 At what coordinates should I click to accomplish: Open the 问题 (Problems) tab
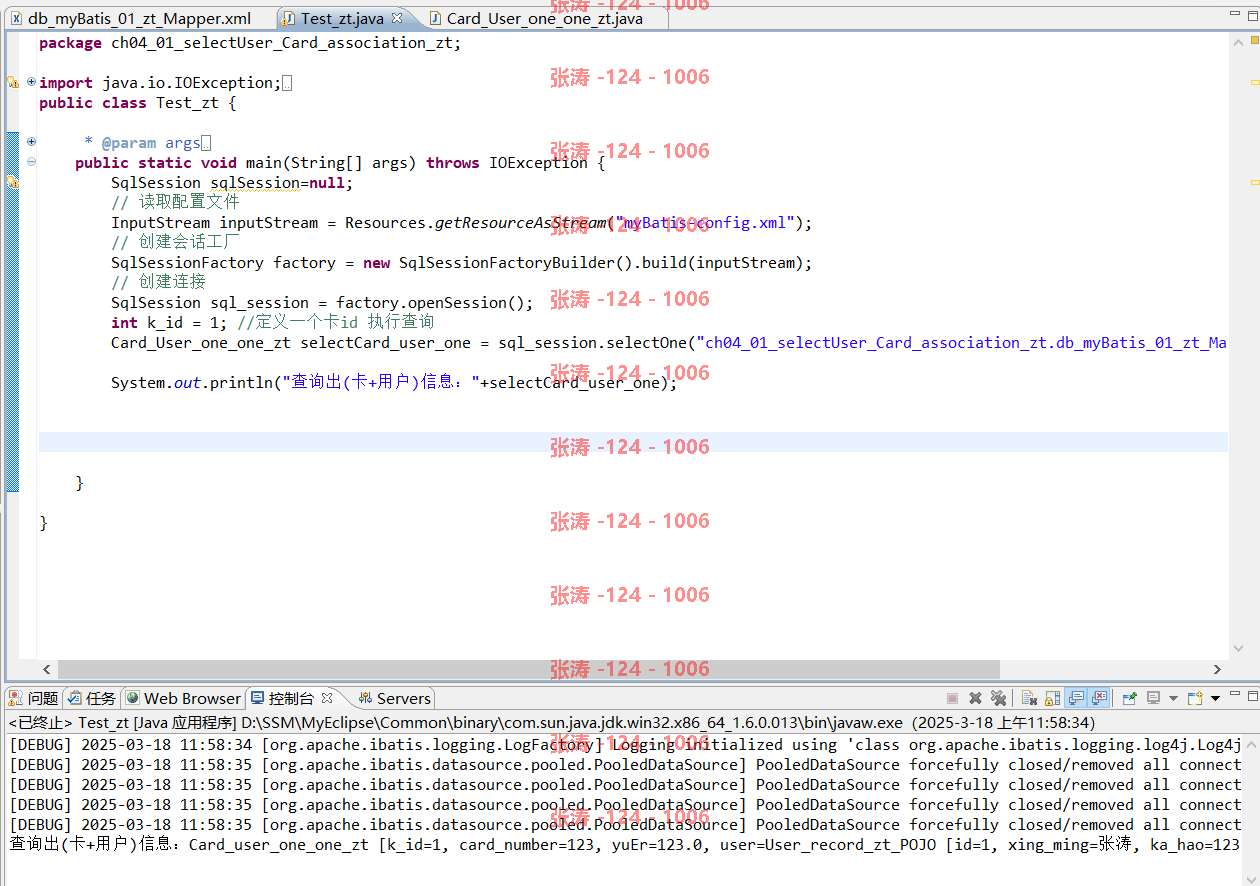pos(34,698)
